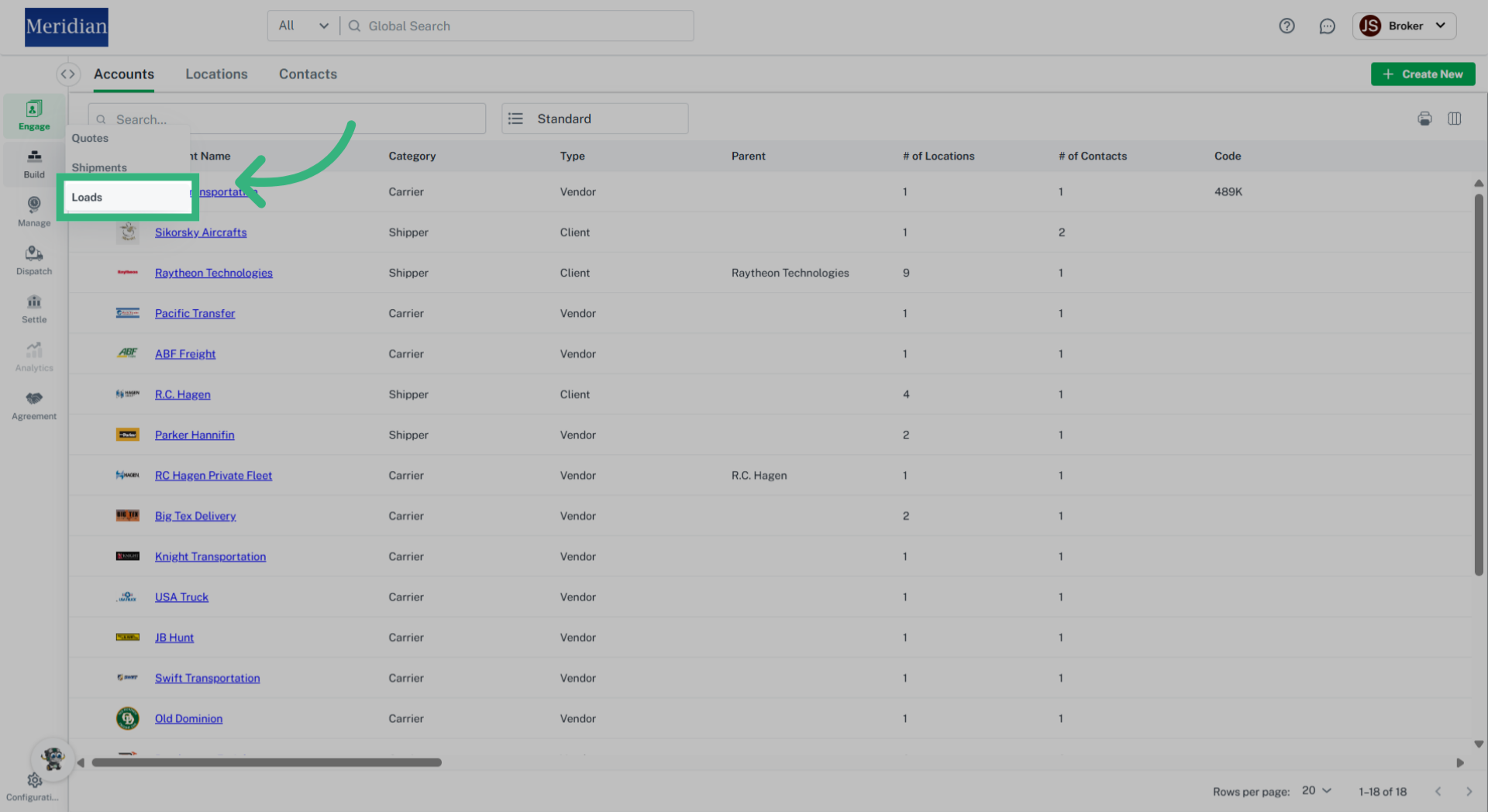Open the Standard view dropdown
This screenshot has height=812, width=1488.
(x=594, y=119)
